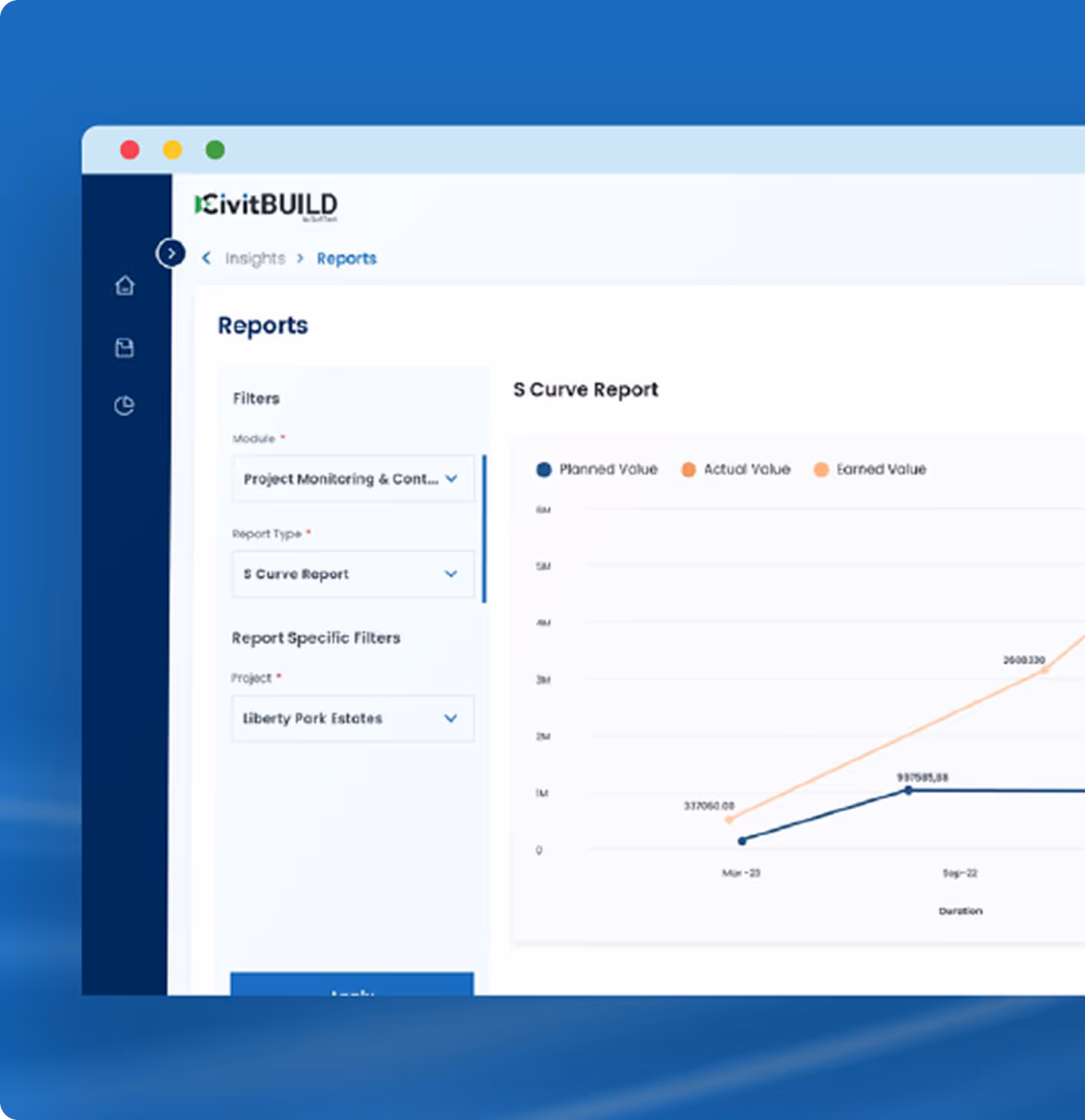Toggle Planned Value legend dot
The image size is (1085, 1120).
(544, 470)
